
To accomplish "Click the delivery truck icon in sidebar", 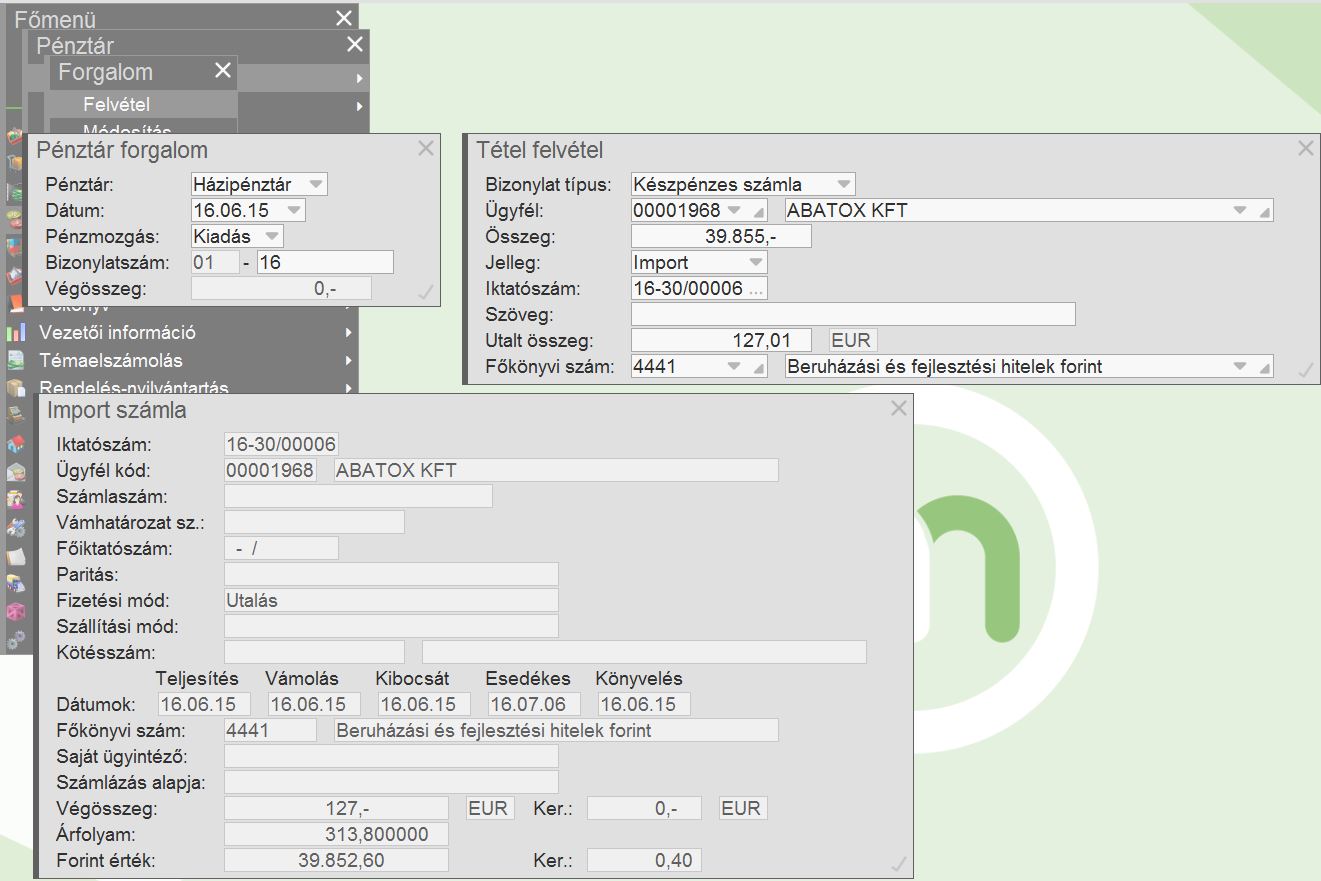I will [x=15, y=583].
